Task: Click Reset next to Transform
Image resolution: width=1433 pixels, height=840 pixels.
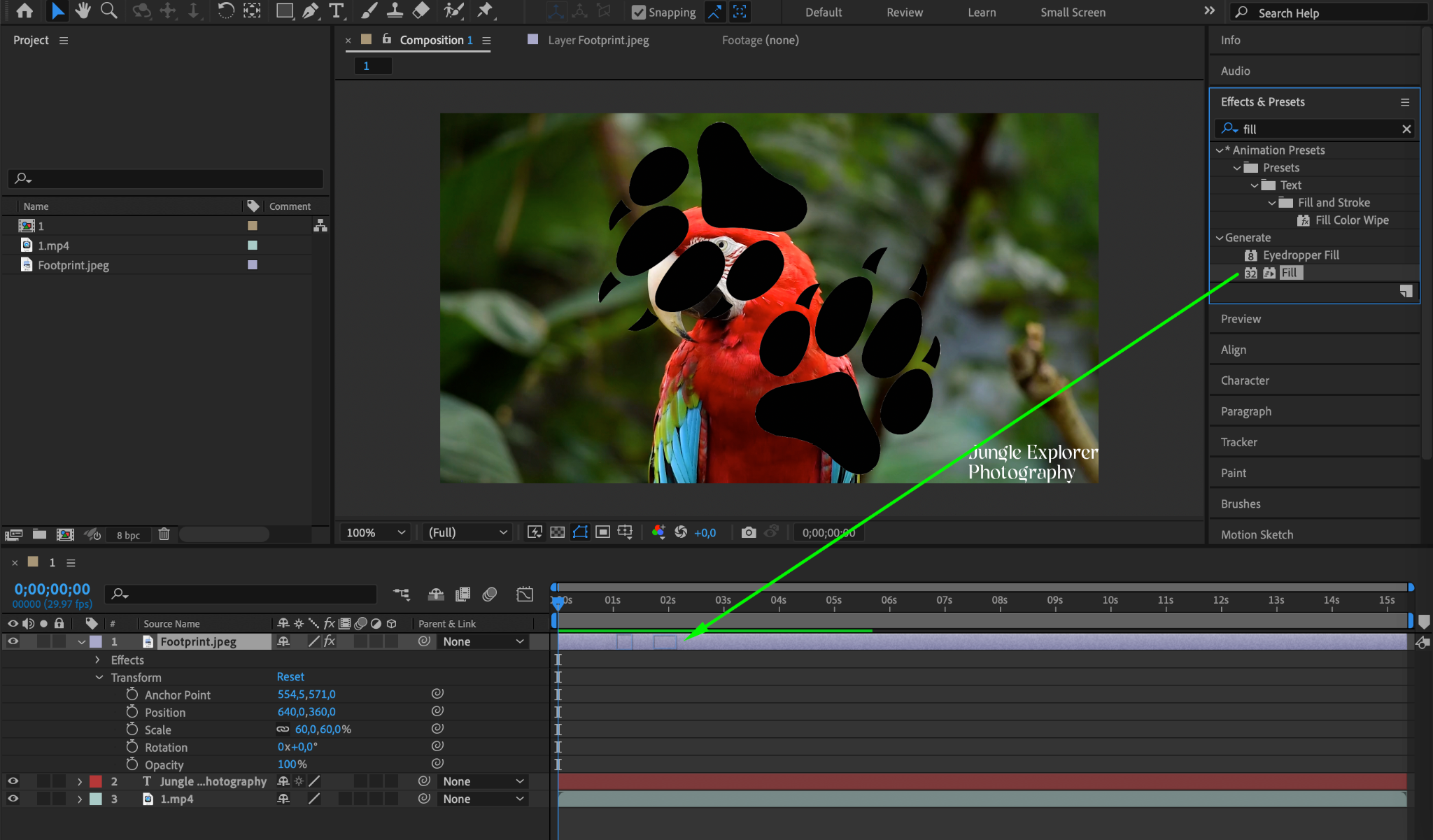Action: tap(290, 677)
